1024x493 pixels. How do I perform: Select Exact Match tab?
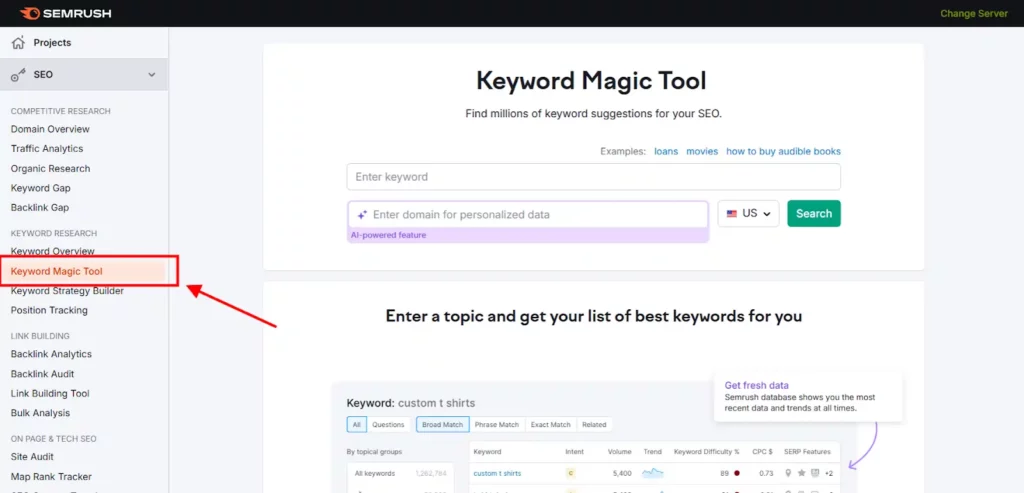point(551,424)
